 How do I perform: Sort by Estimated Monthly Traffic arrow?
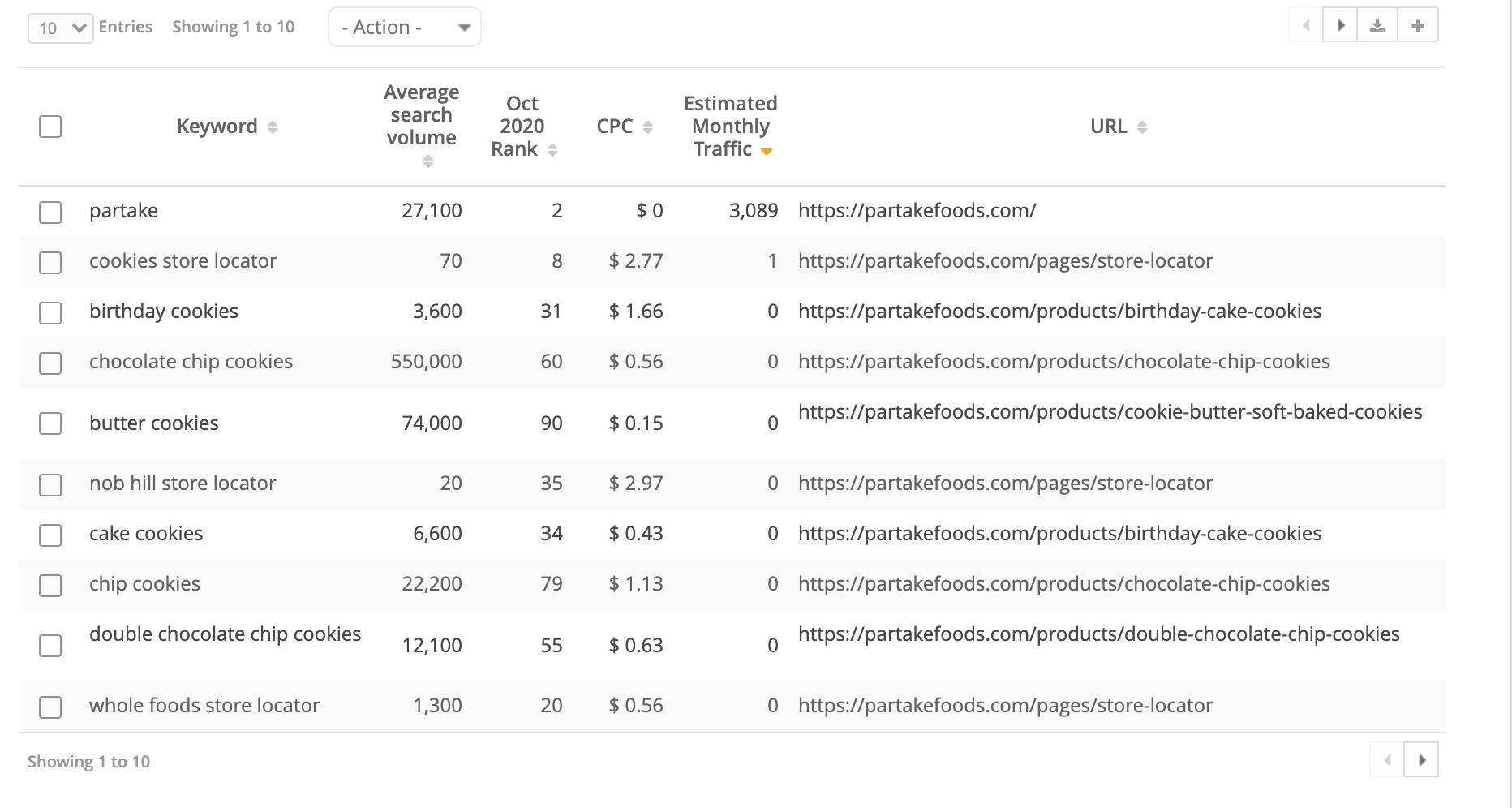[x=767, y=151]
